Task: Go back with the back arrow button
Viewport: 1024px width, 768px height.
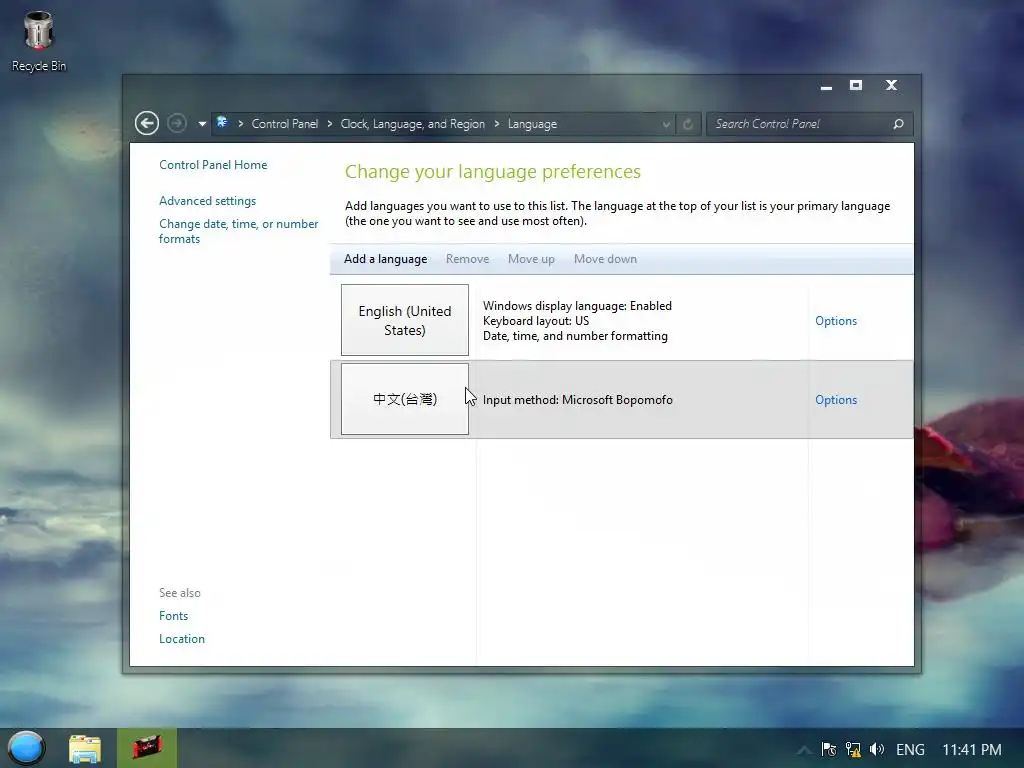Action: 147,123
